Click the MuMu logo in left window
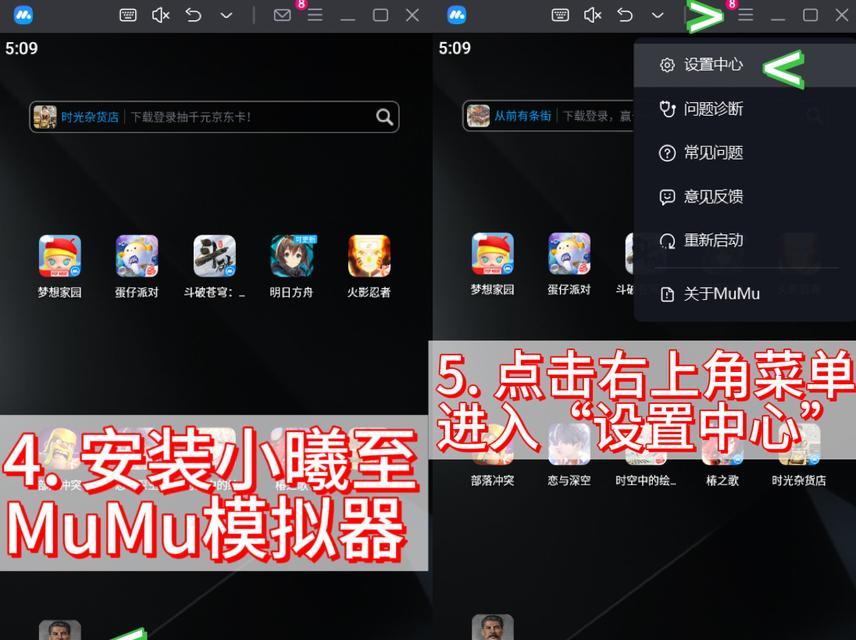Image resolution: width=856 pixels, height=640 pixels. [x=23, y=15]
